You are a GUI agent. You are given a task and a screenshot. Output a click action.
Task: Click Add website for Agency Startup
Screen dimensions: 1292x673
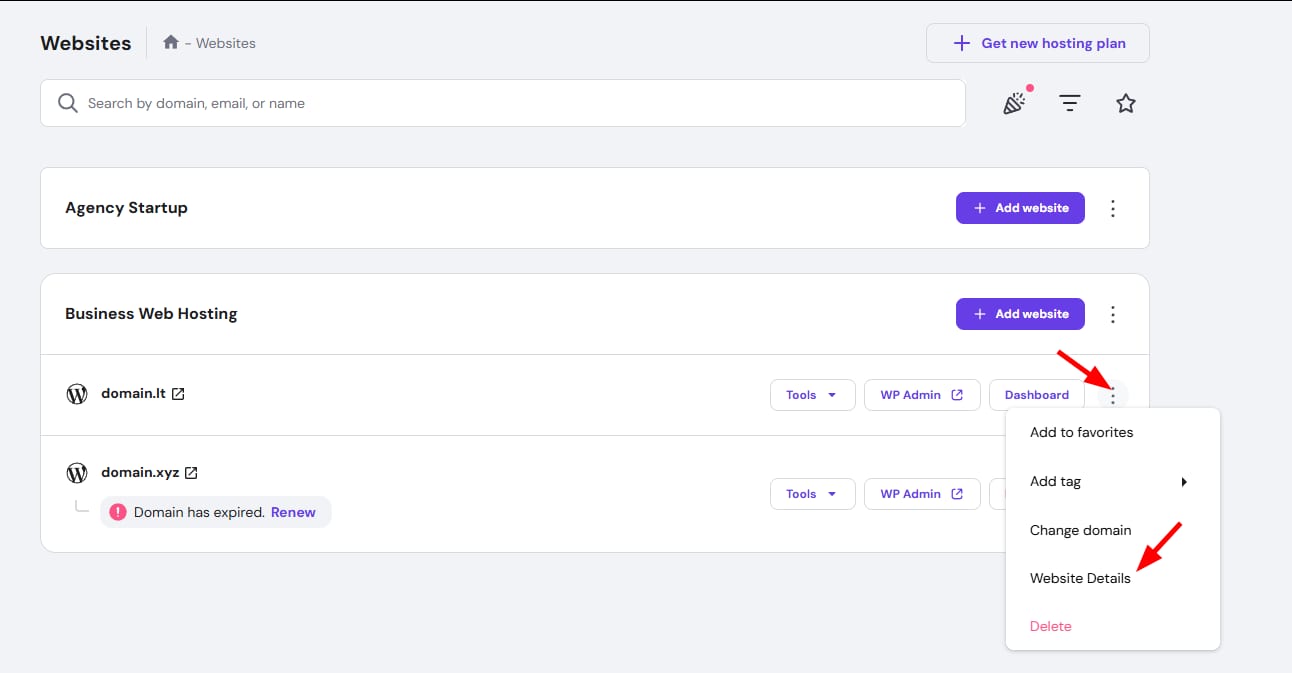1020,208
